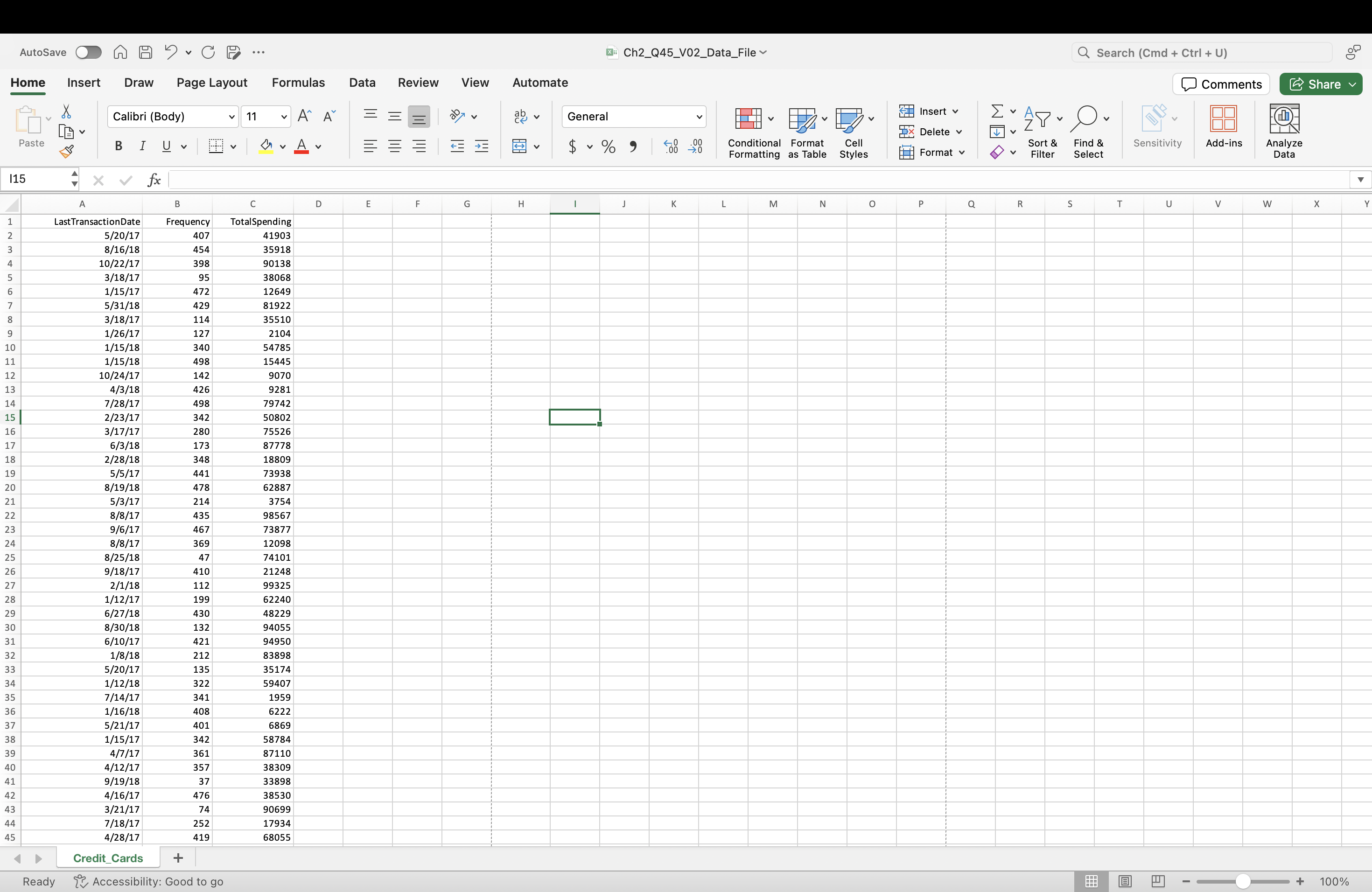The width and height of the screenshot is (1372, 892).
Task: Expand the formula bar chevron
Action: (1360, 180)
